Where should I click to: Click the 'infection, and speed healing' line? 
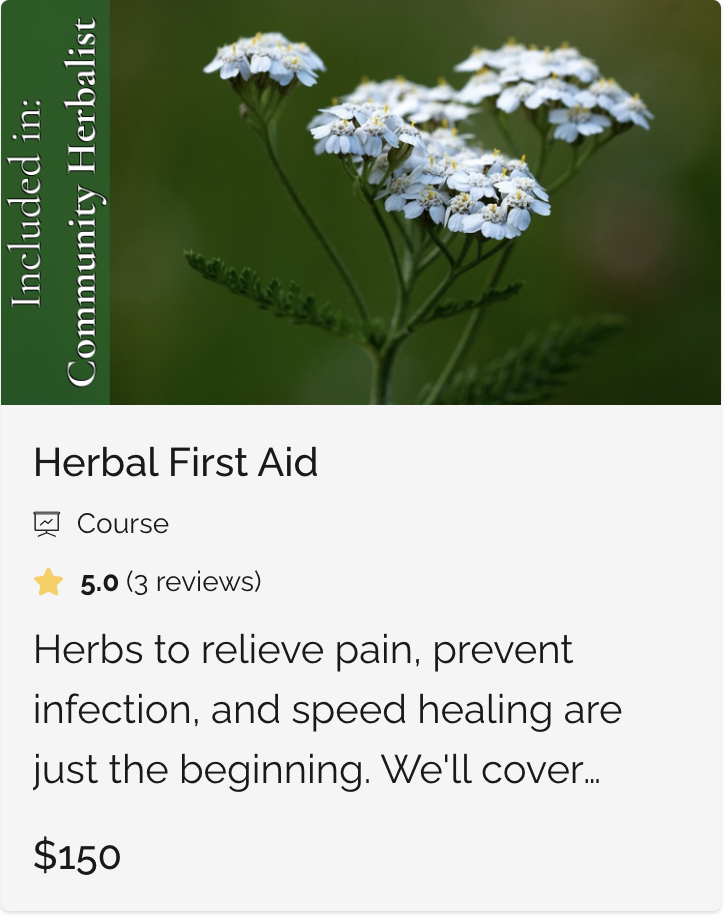328,710
